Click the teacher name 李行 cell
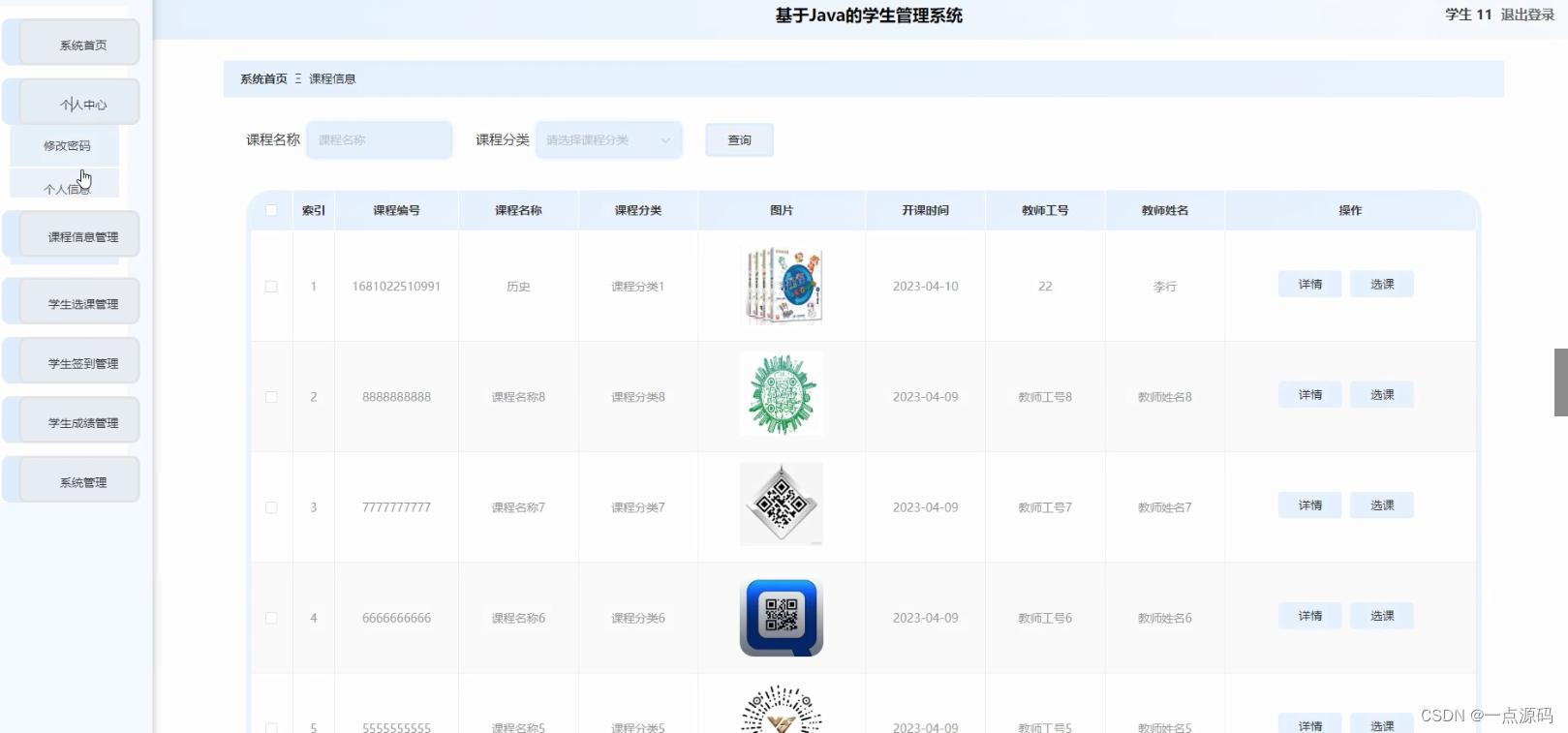This screenshot has height=733, width=1568. [x=1165, y=287]
